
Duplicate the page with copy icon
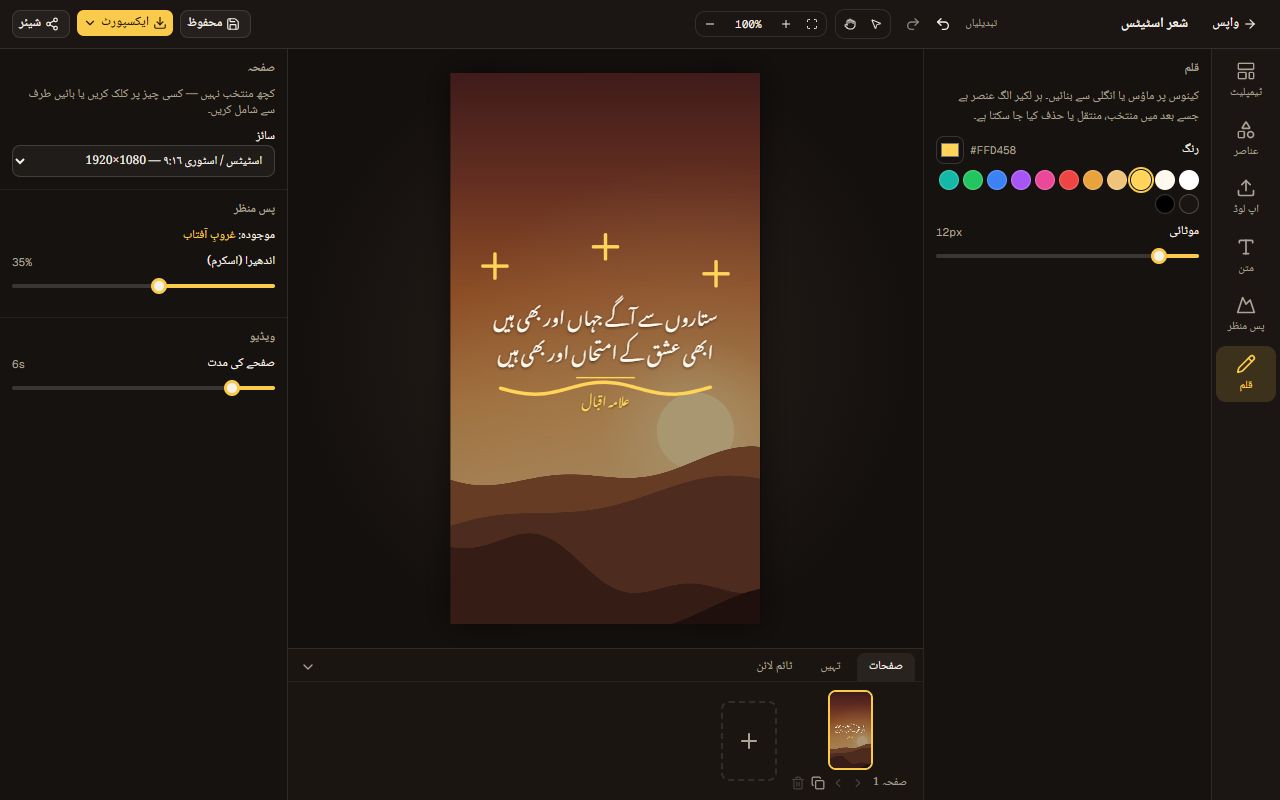pyautogui.click(x=818, y=783)
